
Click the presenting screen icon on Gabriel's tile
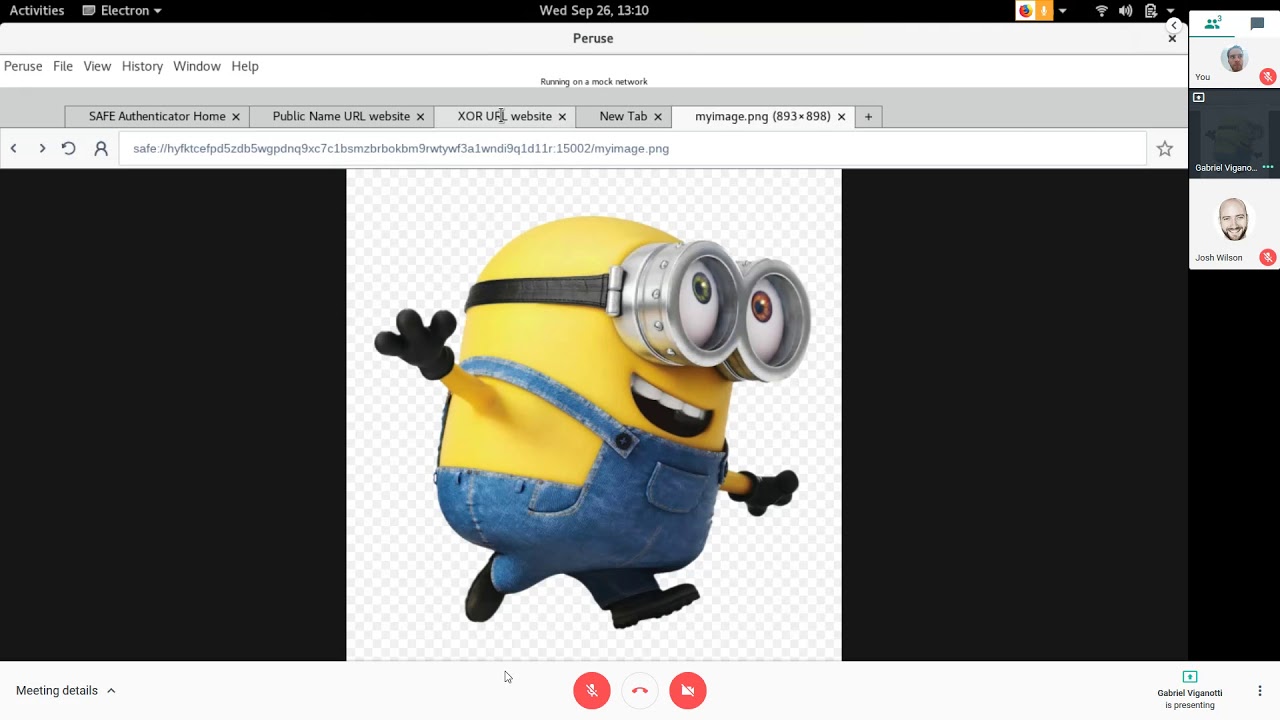[1199, 97]
